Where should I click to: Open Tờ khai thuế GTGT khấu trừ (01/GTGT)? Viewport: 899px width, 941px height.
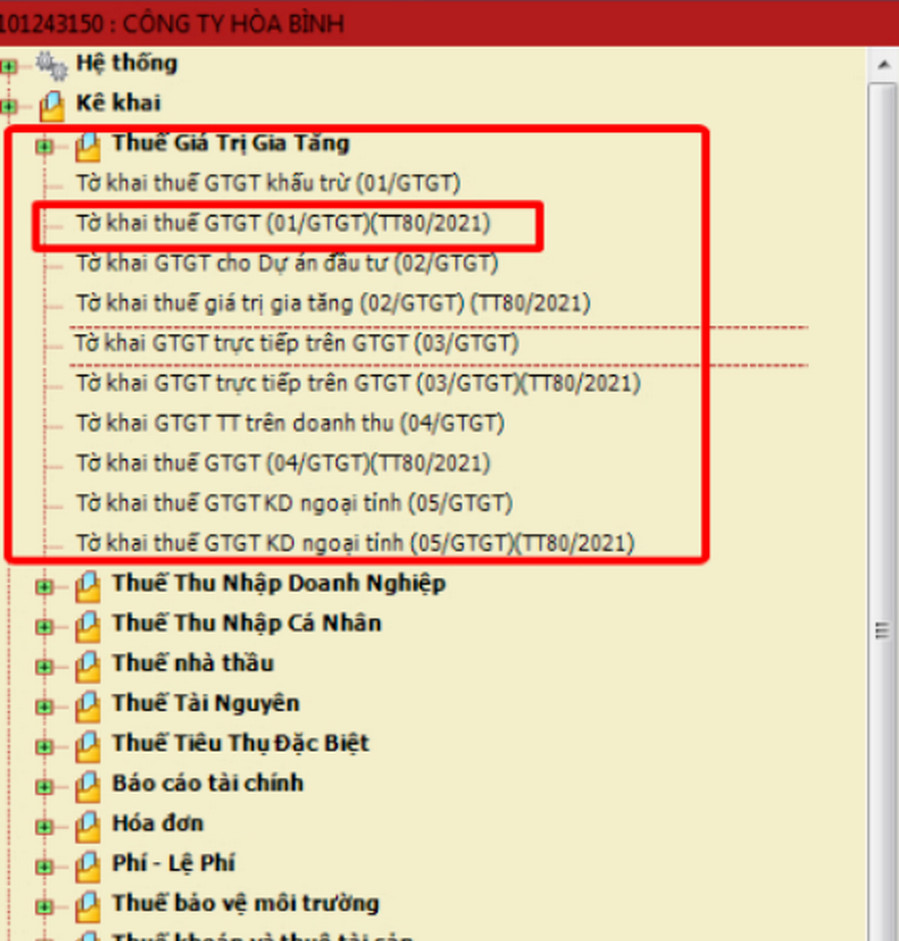[268, 183]
